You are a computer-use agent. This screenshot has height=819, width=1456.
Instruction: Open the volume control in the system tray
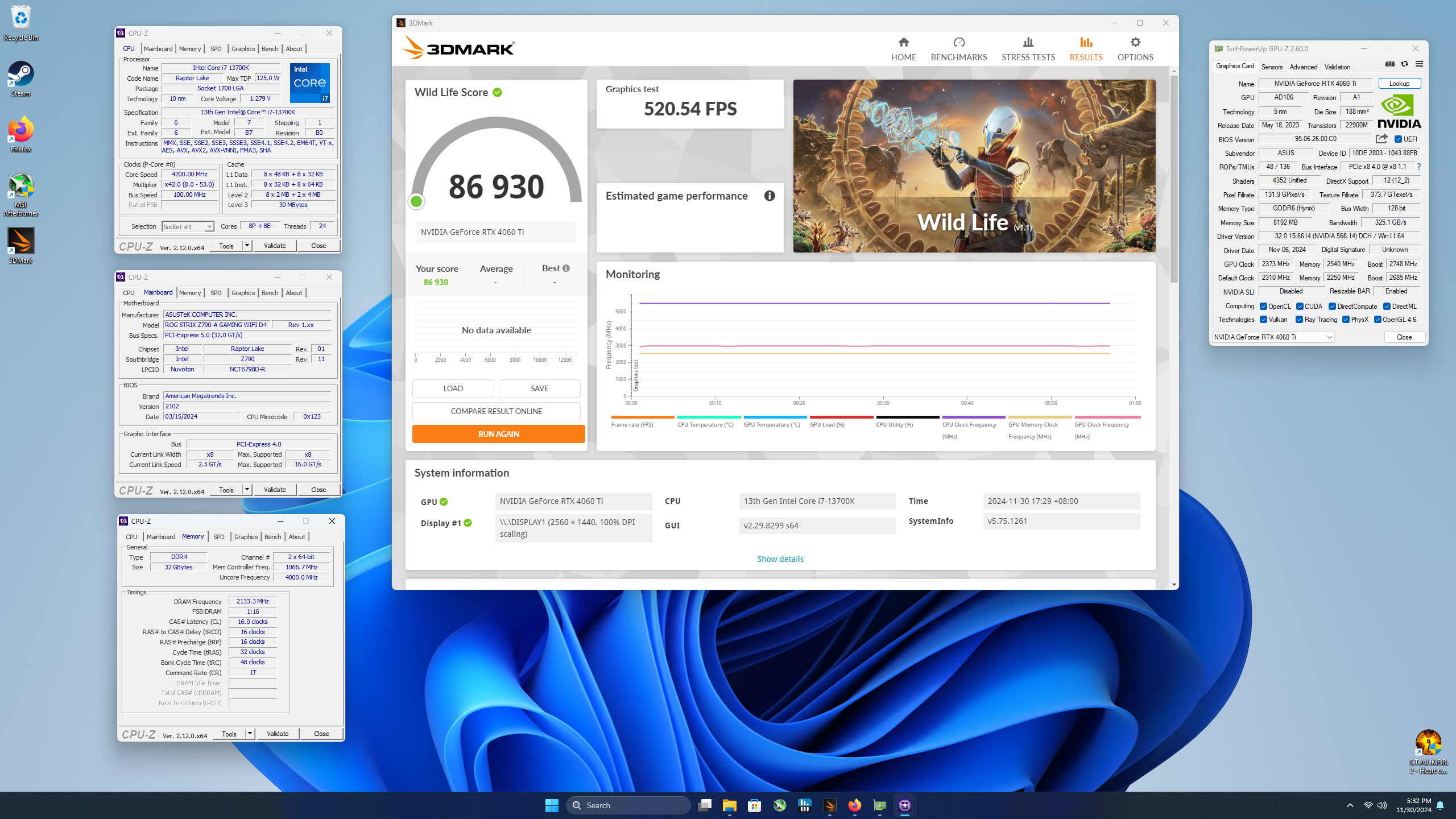[1382, 805]
